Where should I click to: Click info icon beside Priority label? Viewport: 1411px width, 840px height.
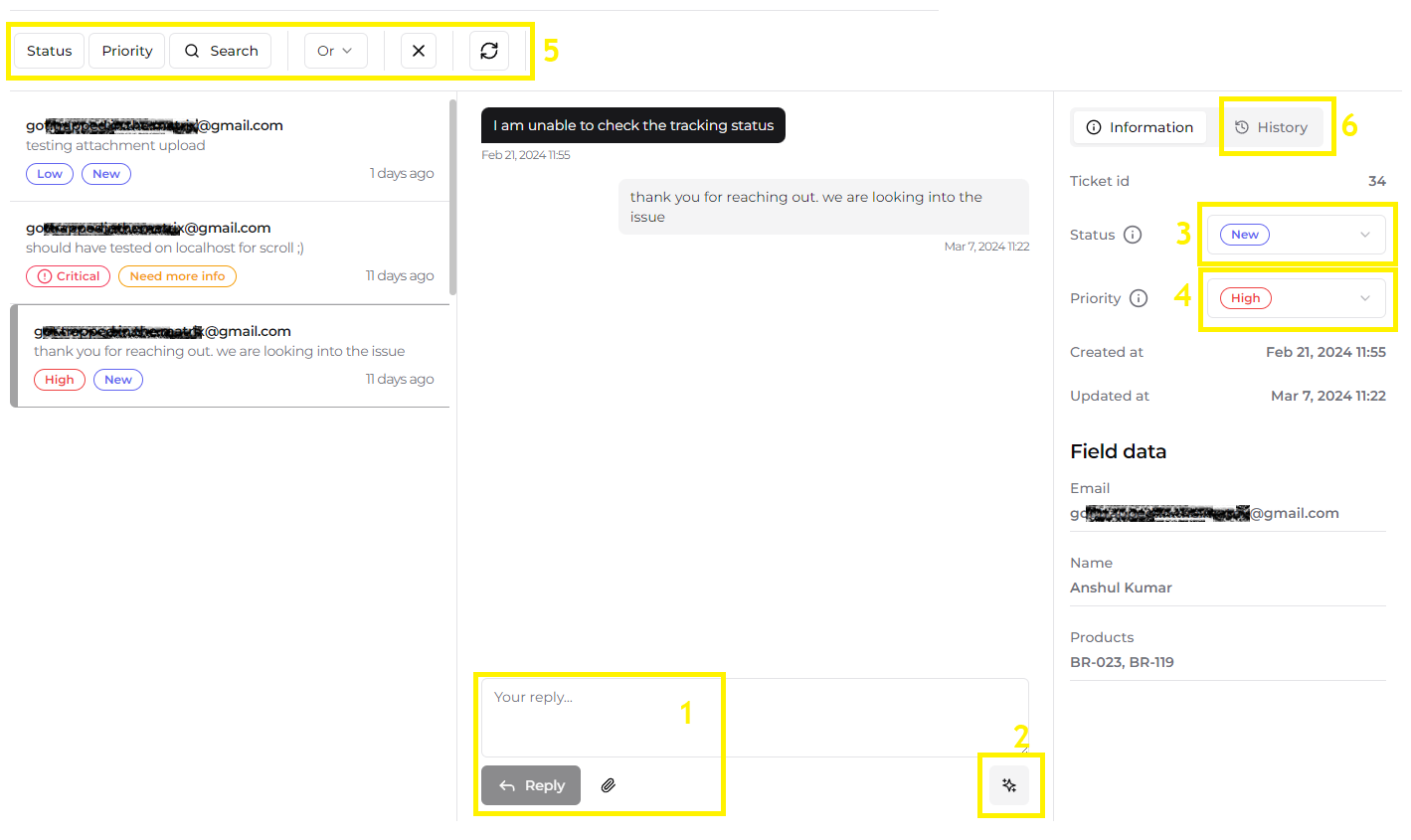coord(1140,298)
